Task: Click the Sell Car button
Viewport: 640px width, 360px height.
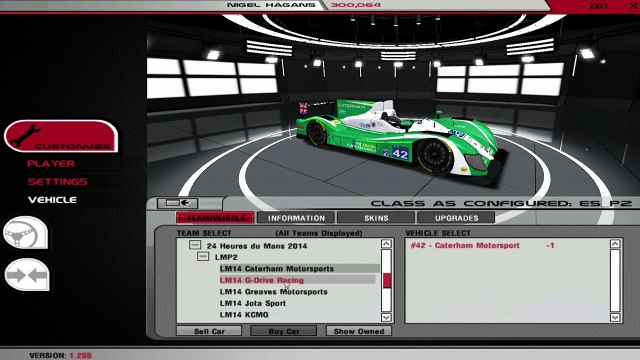Action: point(209,331)
